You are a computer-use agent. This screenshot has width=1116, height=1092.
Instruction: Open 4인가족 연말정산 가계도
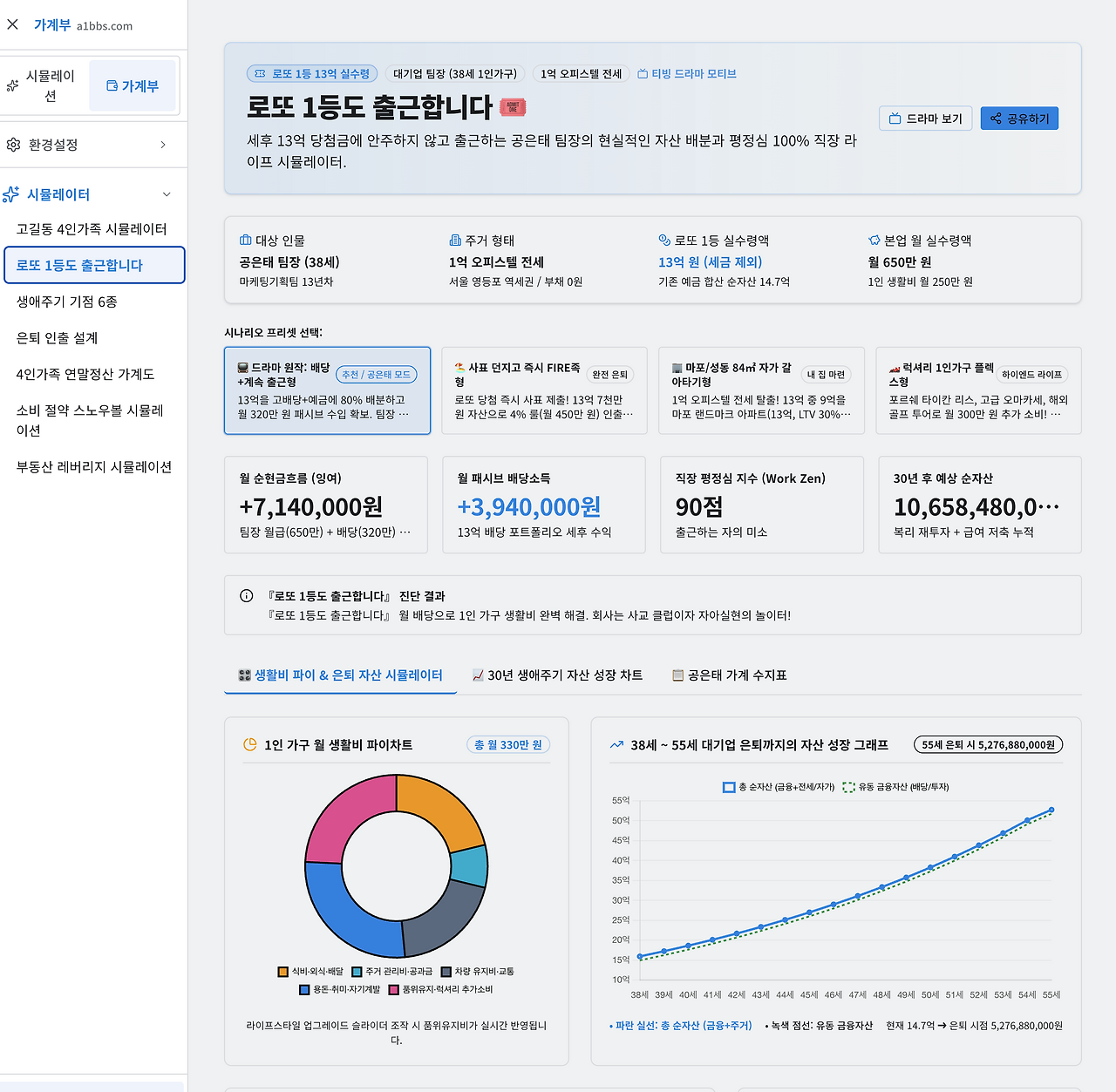pyautogui.click(x=93, y=374)
